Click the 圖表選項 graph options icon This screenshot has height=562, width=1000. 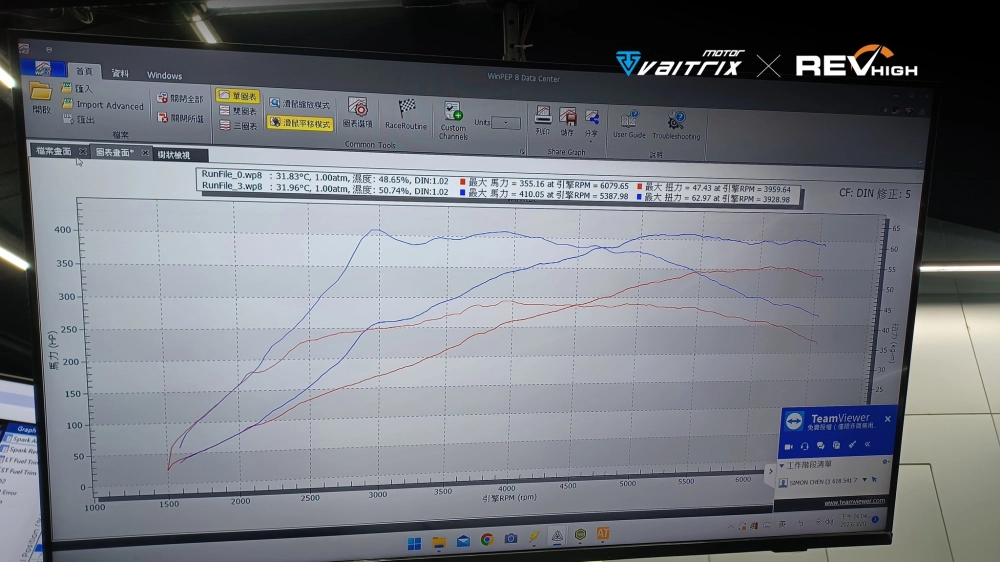(x=357, y=110)
